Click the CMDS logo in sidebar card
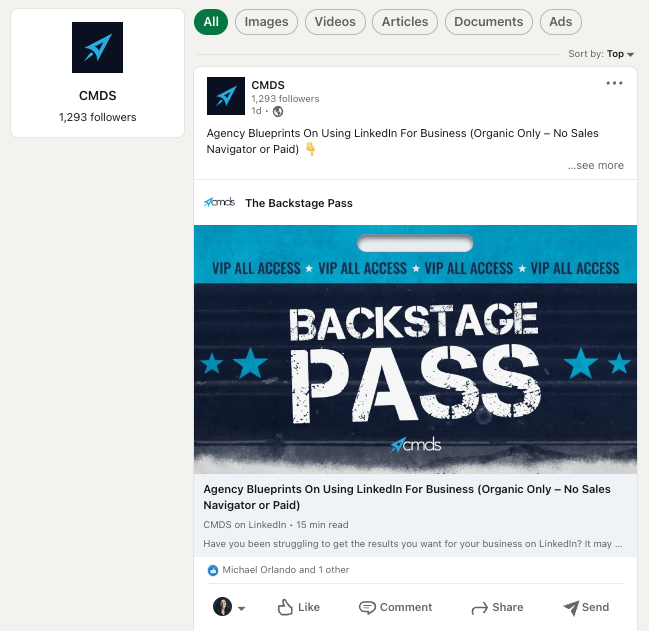Screen dimensions: 649x631 pos(97,48)
